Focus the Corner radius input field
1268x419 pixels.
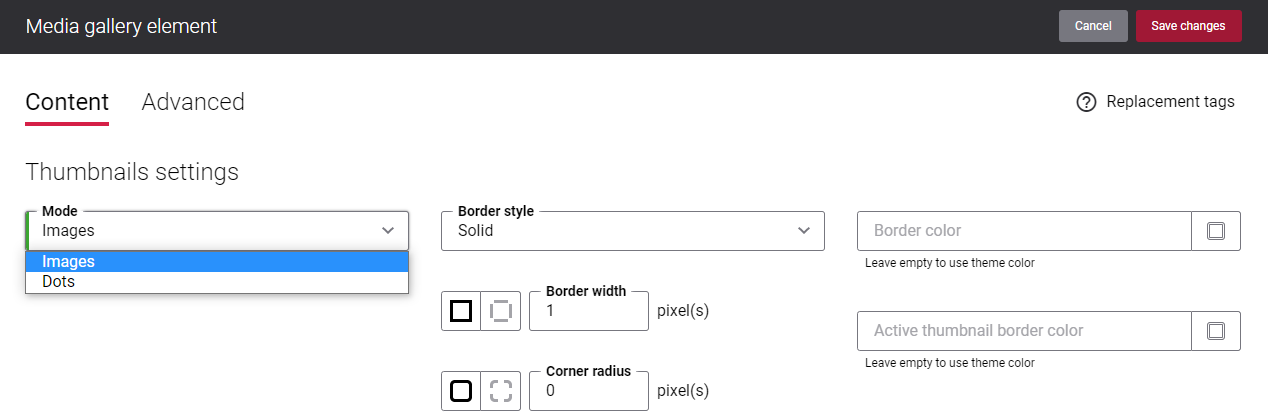tap(589, 391)
